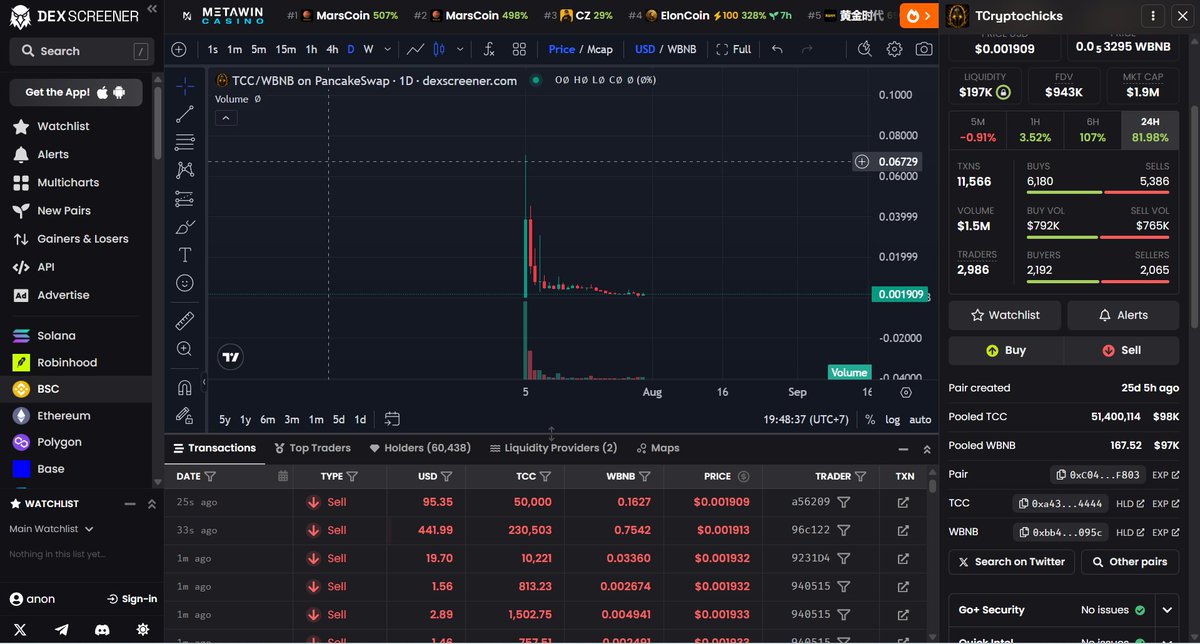Switch to the Top Traders tab

[311, 448]
